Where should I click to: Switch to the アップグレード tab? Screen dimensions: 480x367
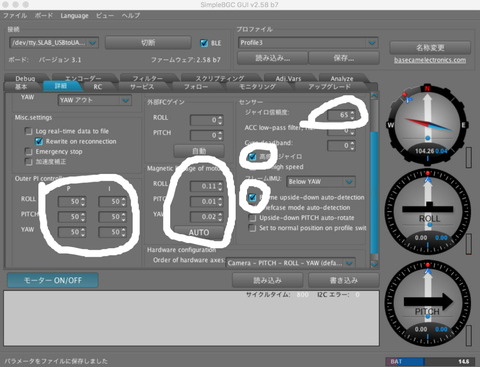coord(330,87)
